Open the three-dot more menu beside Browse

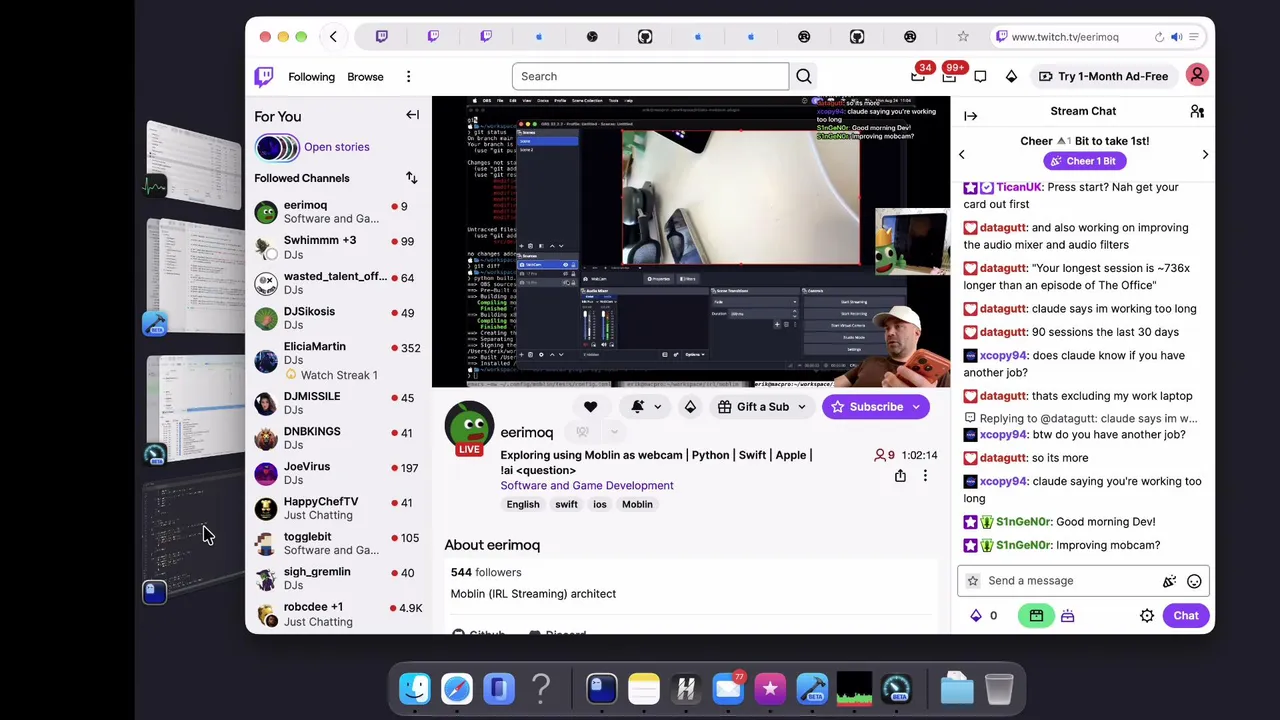pos(408,77)
